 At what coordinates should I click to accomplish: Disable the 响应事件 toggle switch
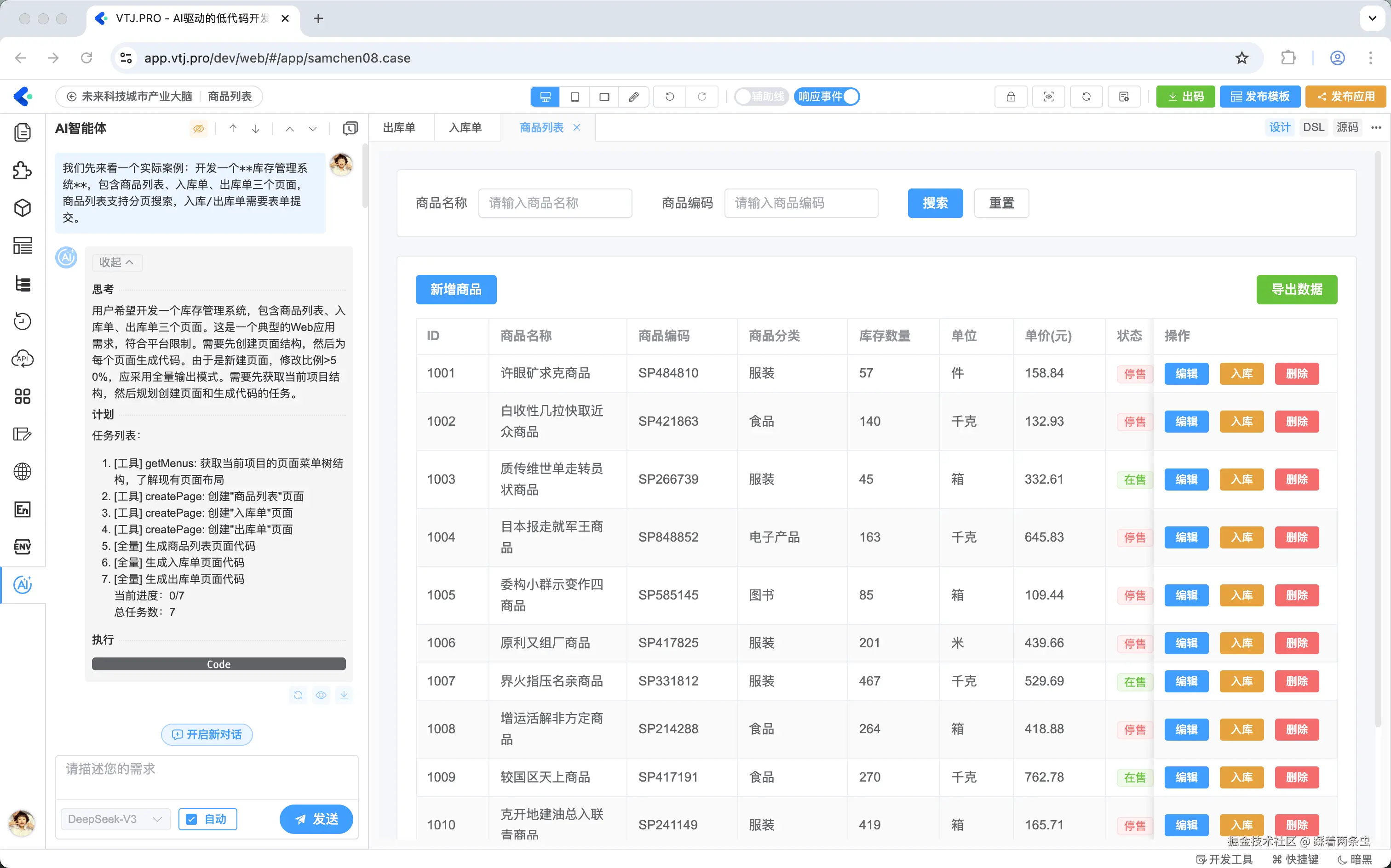(x=827, y=97)
